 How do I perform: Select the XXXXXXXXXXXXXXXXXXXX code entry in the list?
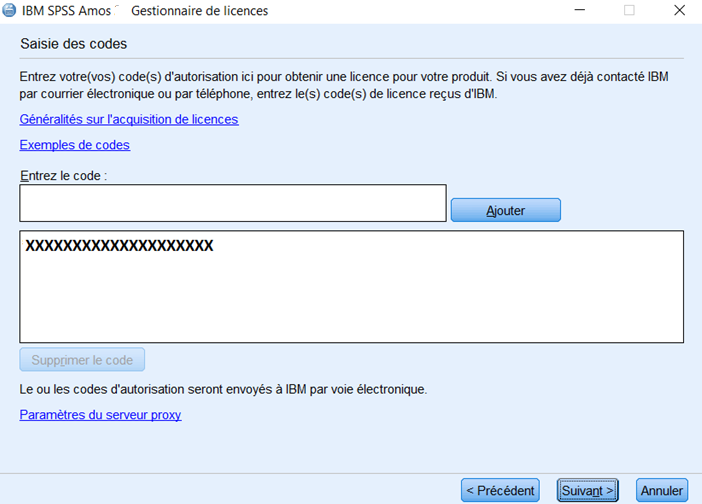[119, 246]
